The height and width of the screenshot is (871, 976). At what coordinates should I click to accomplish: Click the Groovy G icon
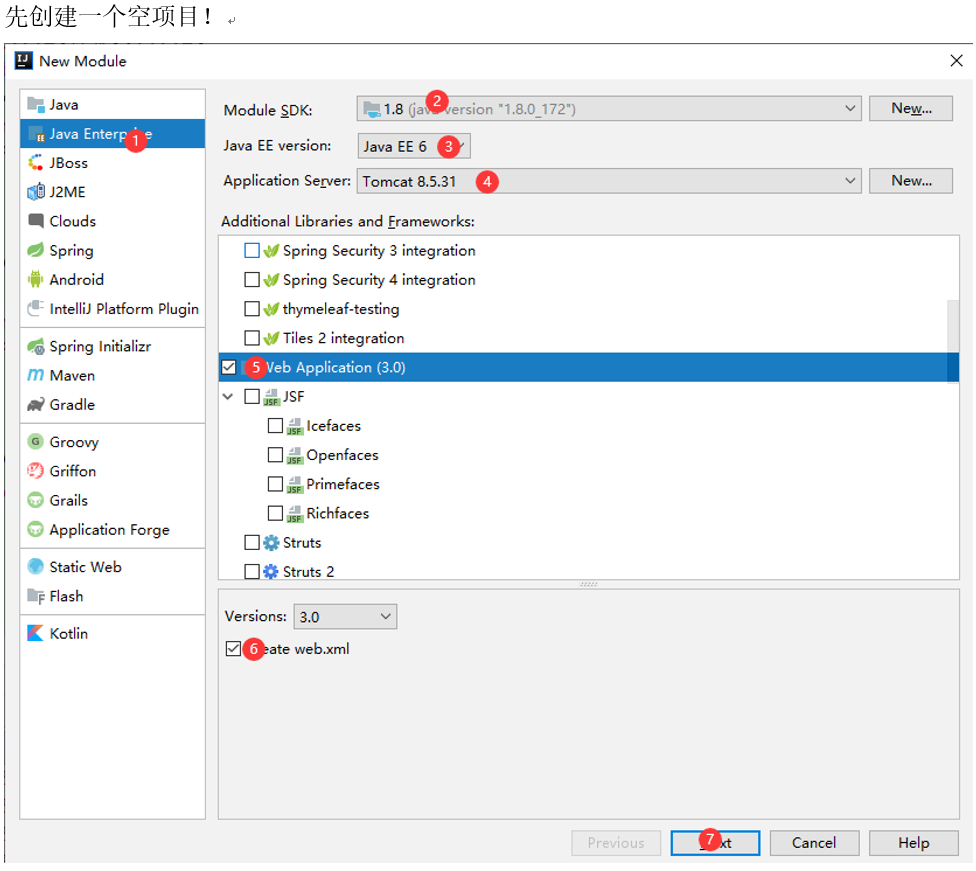pyautogui.click(x=35, y=441)
